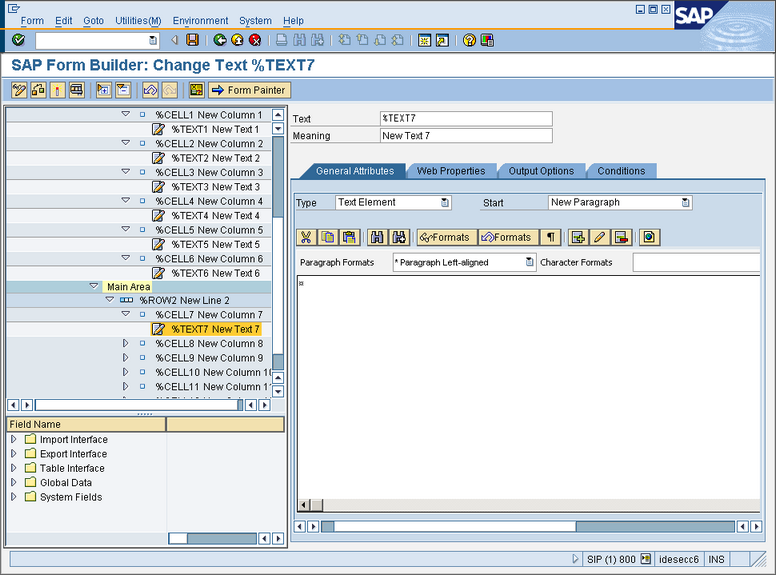Collapse the Main Area node
This screenshot has height=575, width=776.
click(94, 286)
